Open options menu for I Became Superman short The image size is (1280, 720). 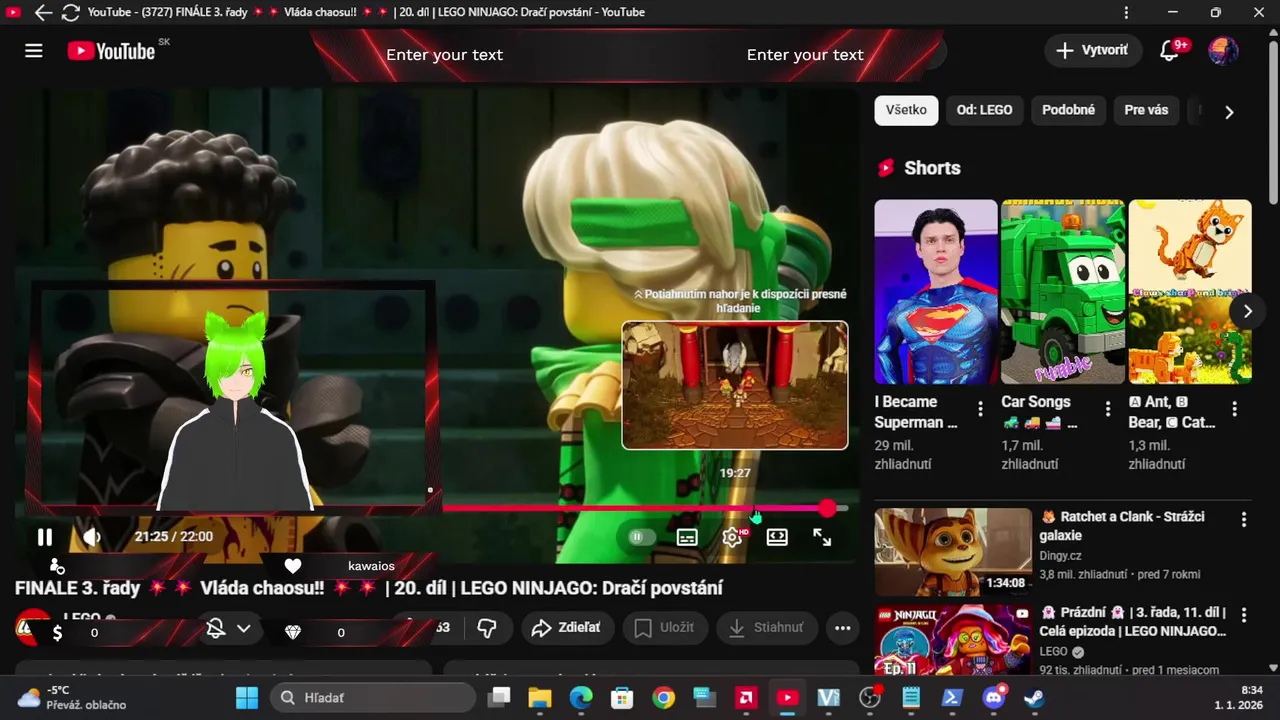pyautogui.click(x=980, y=408)
